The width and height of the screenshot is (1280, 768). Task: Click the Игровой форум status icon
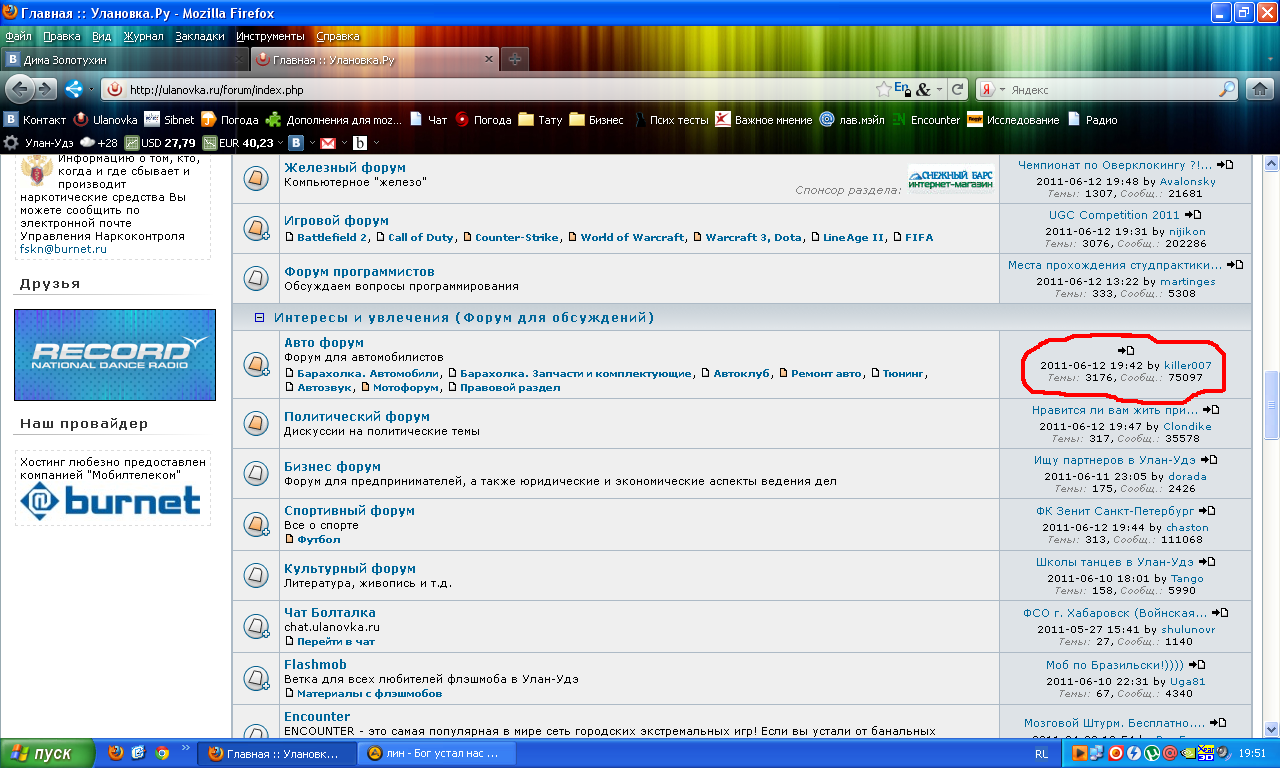pyautogui.click(x=256, y=229)
